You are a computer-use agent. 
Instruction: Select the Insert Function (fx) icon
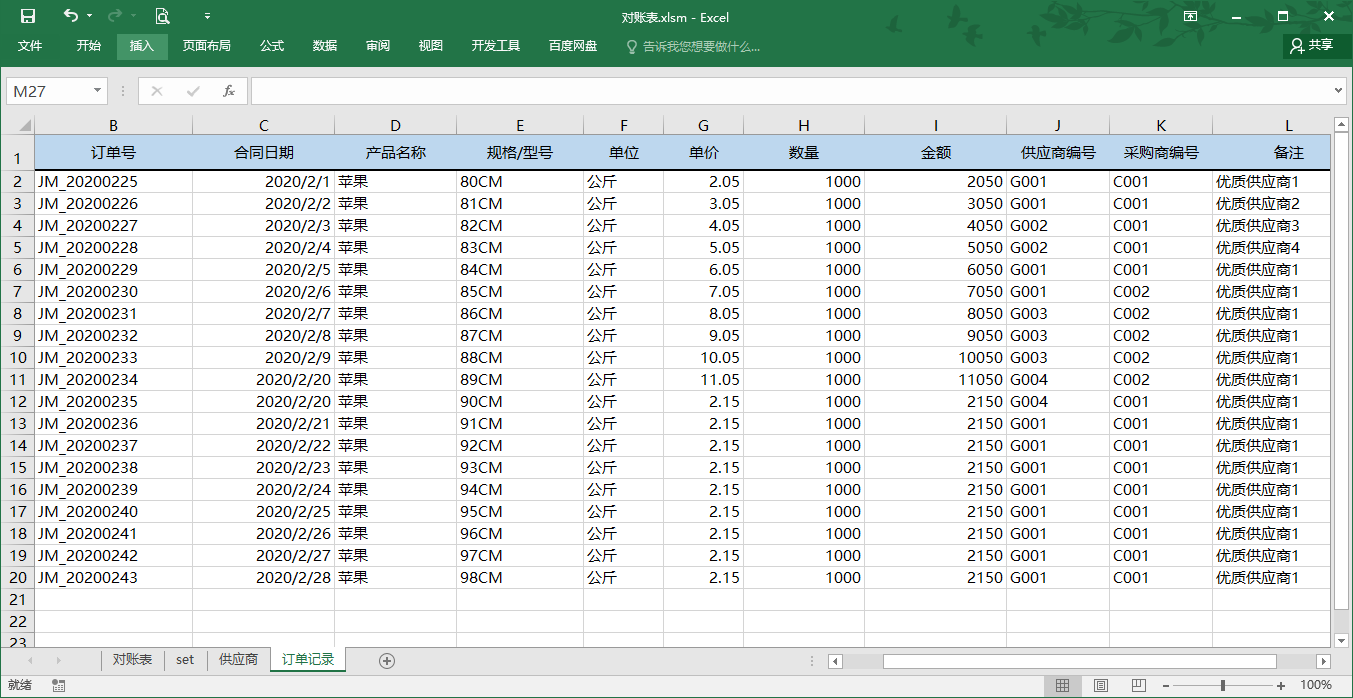(x=230, y=90)
